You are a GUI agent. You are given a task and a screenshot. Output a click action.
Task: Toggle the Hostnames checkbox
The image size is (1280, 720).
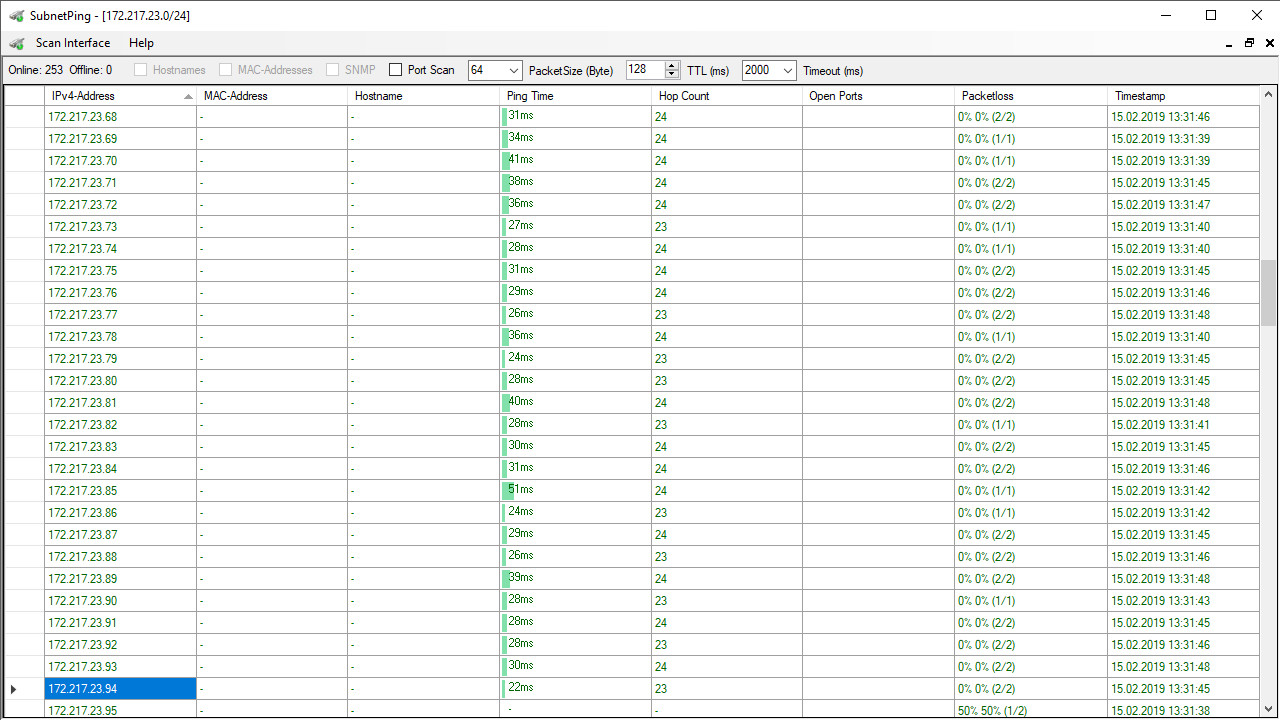coord(141,70)
